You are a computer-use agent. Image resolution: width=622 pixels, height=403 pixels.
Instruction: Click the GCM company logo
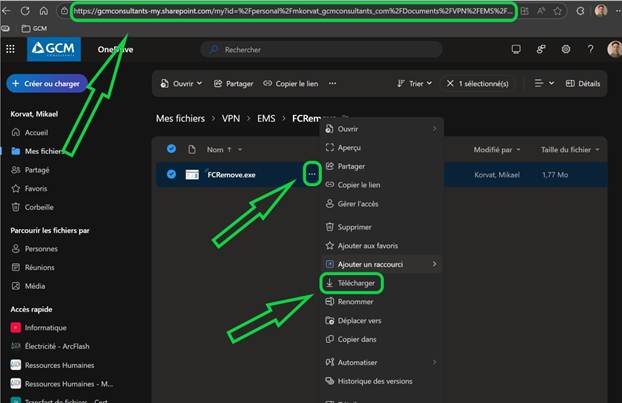[54, 49]
